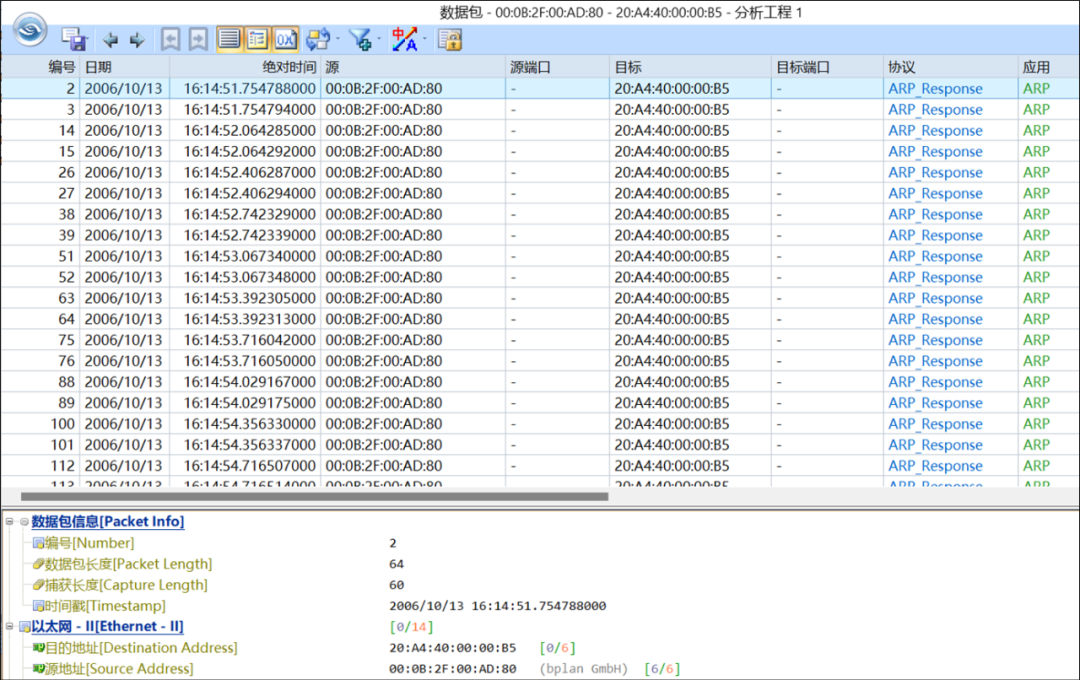Click the Colasoft eye logo button
This screenshot has height=680, width=1080.
(30, 30)
